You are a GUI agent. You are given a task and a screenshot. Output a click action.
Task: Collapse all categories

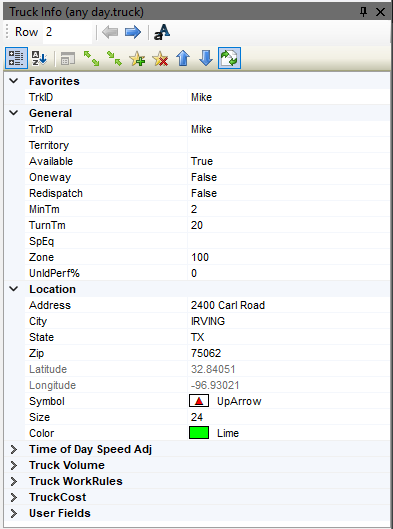pos(114,58)
